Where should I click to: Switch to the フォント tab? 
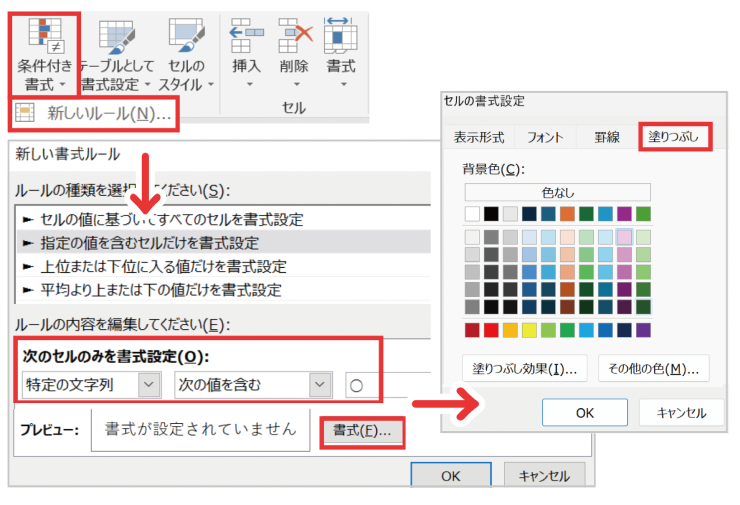point(545,137)
